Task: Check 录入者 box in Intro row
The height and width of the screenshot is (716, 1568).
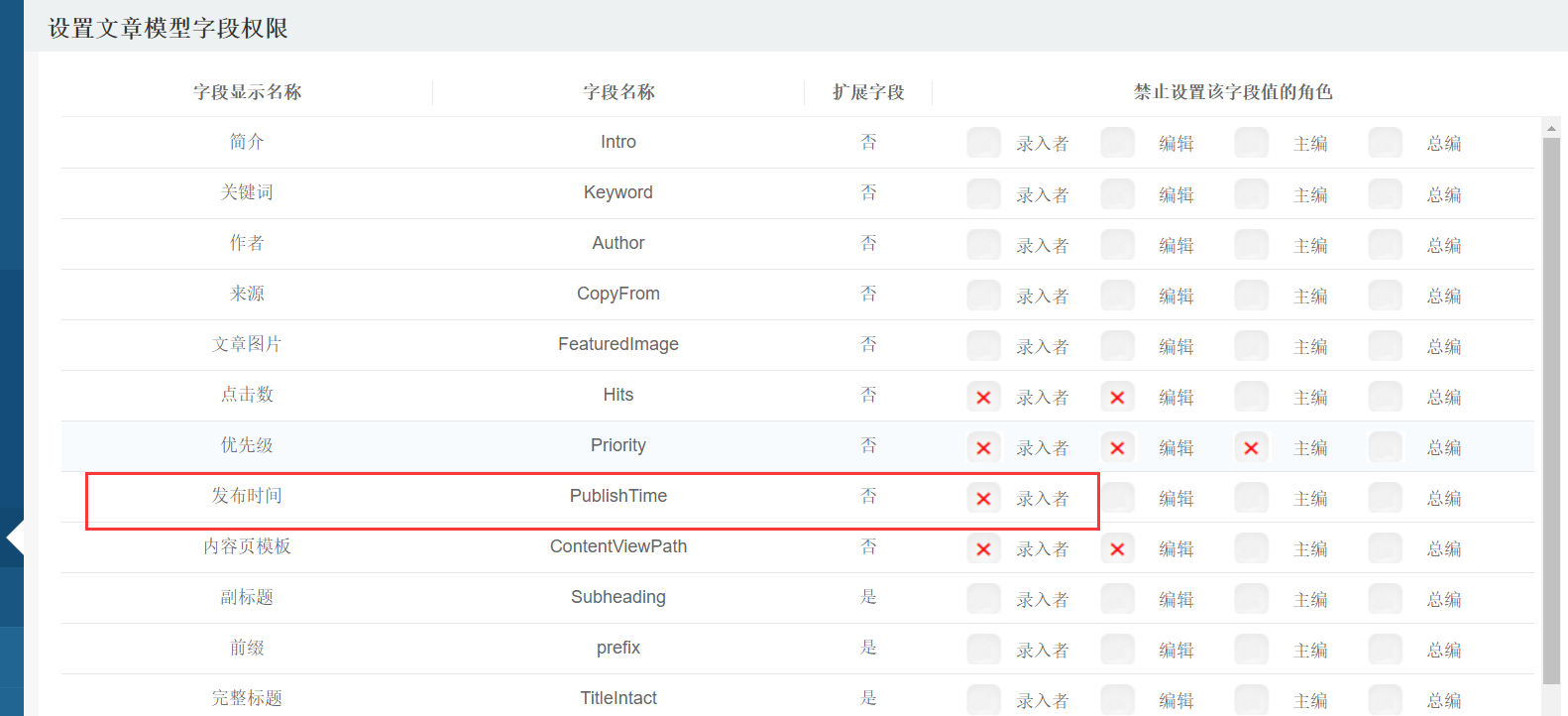Action: pyautogui.click(x=983, y=143)
